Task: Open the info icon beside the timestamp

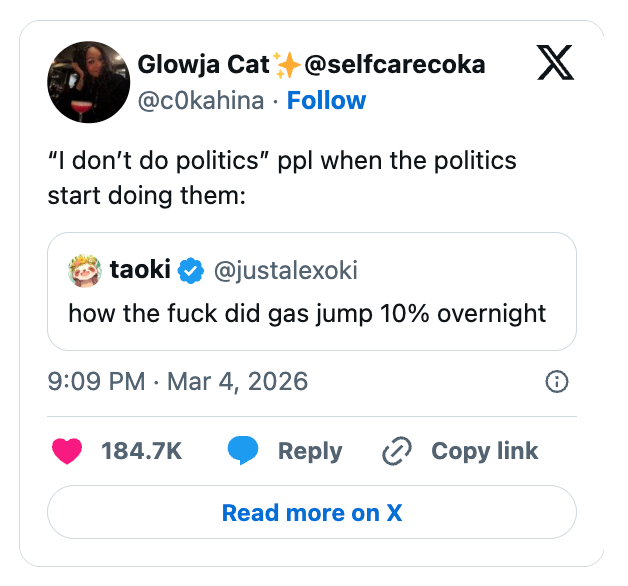Action: [556, 381]
